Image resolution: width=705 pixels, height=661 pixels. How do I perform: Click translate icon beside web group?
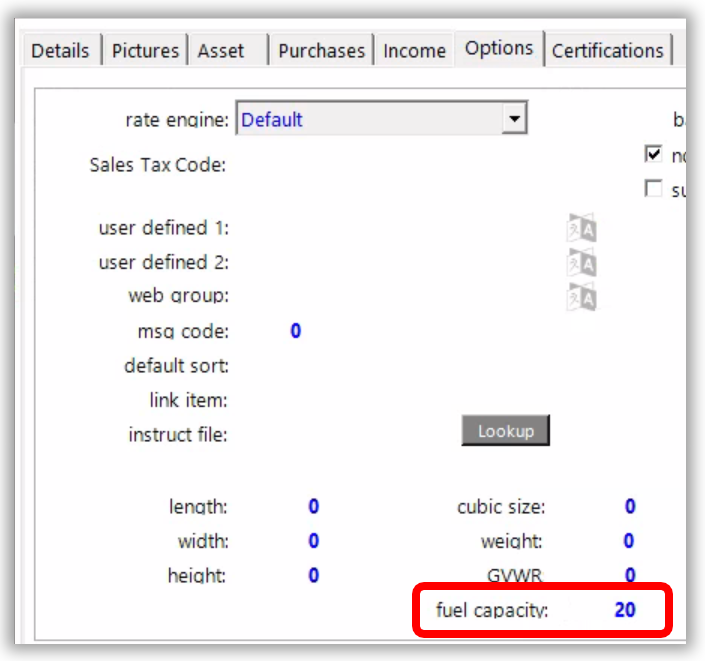(581, 296)
